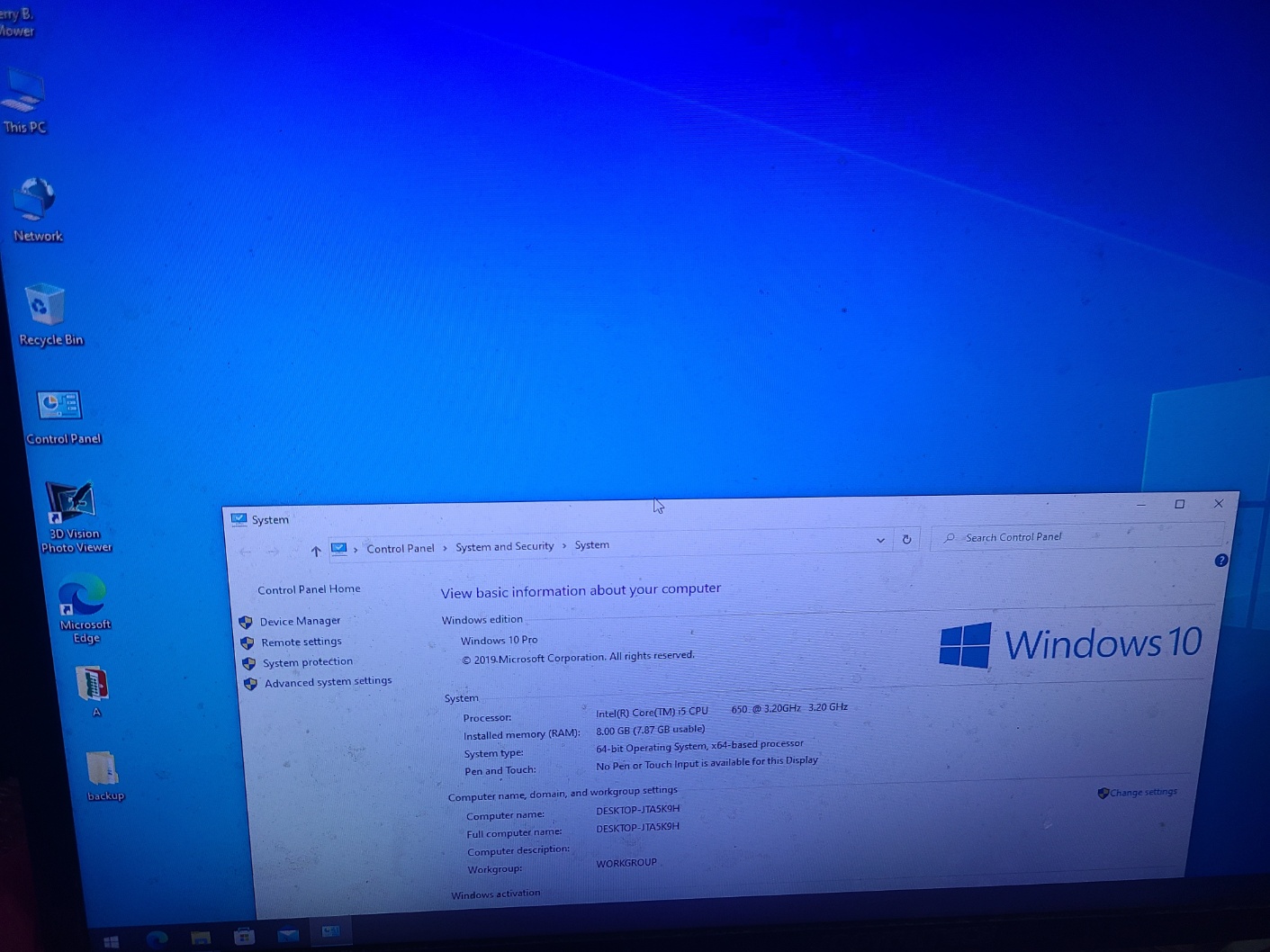The width and height of the screenshot is (1270, 952).
Task: Open Control Panel desktop shortcut
Action: coord(62,418)
